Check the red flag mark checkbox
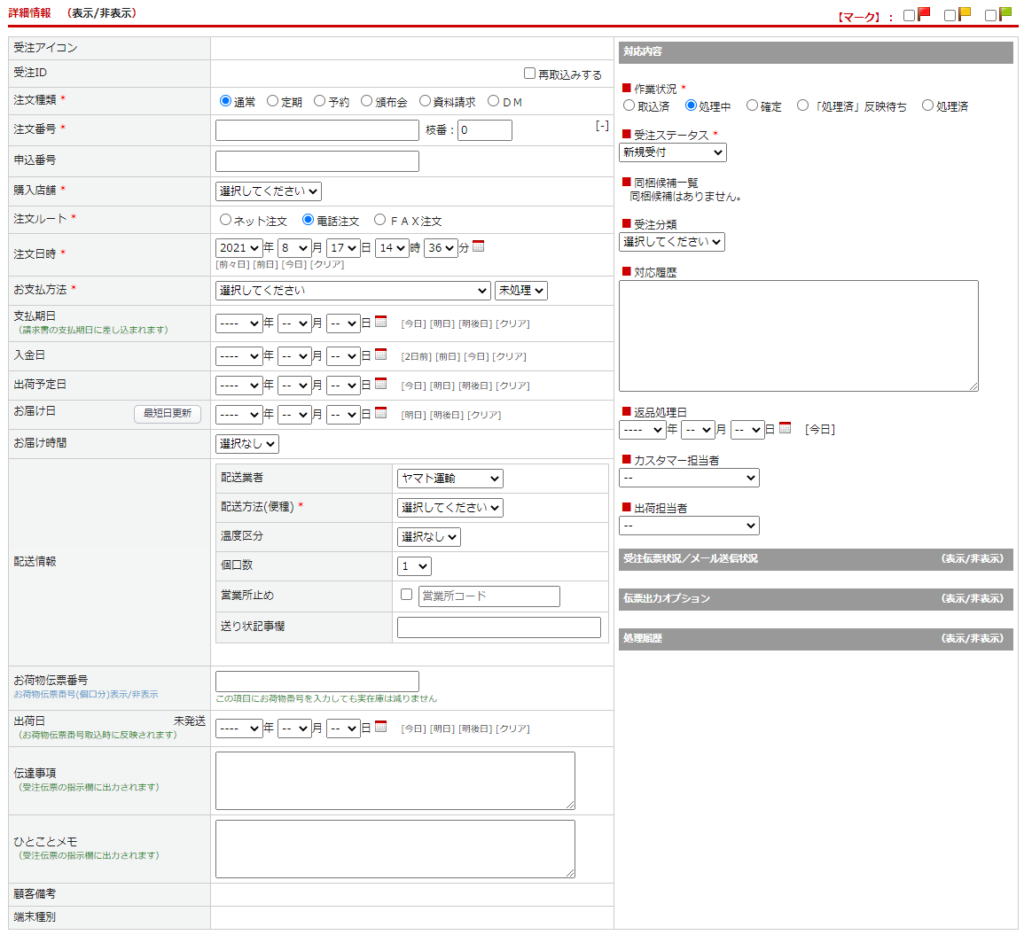Viewport: 1024px width, 935px height. 909,15
